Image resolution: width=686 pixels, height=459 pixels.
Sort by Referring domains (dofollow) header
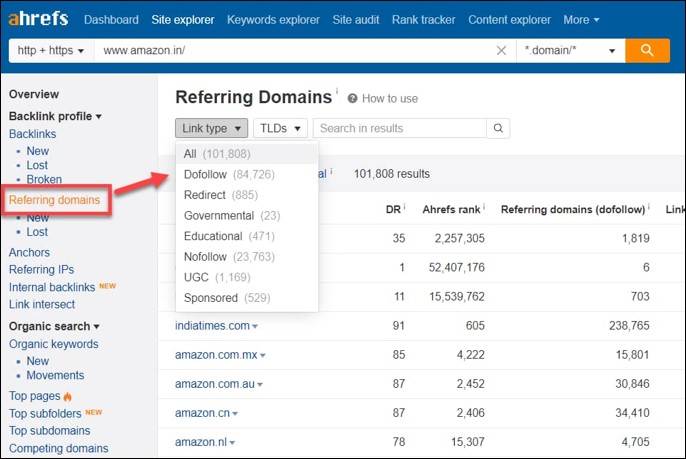[573, 210]
